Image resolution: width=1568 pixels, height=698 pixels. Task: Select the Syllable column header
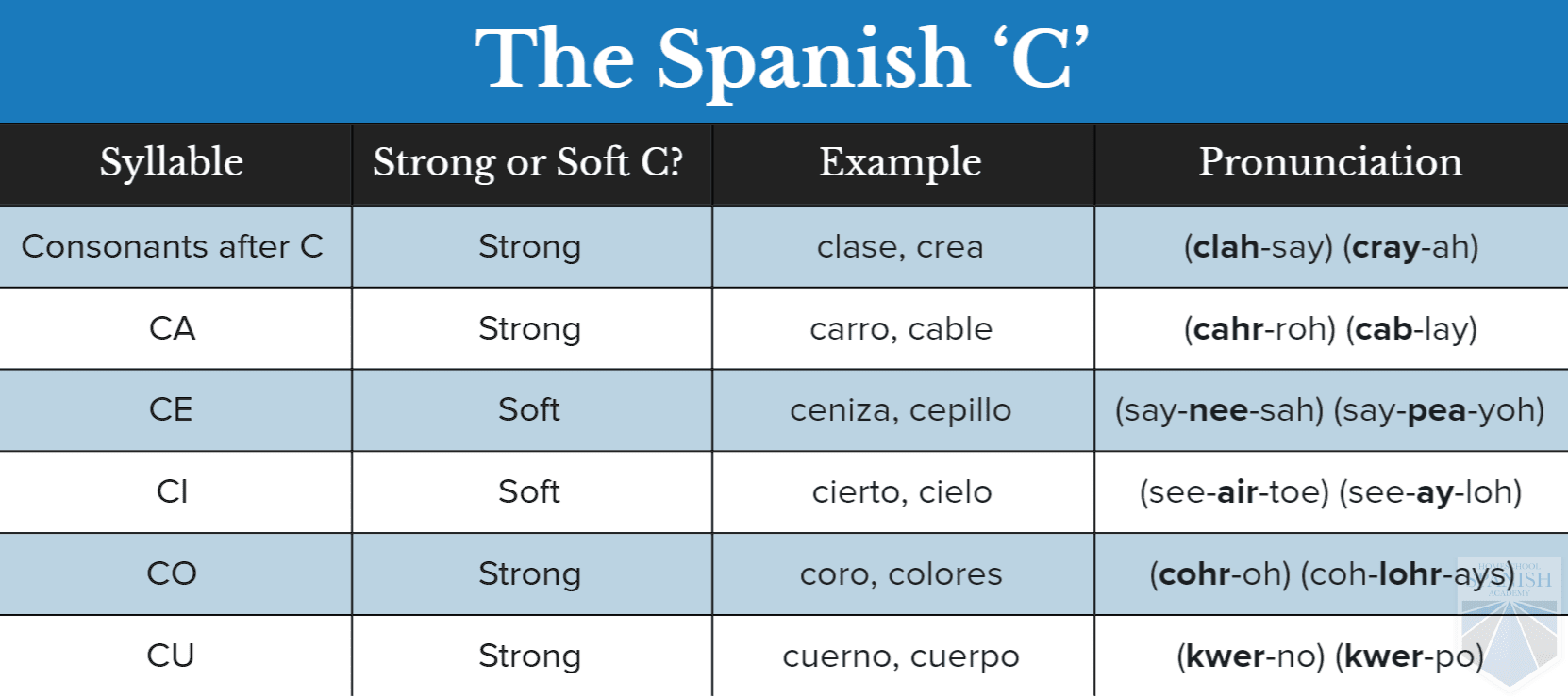point(172,162)
